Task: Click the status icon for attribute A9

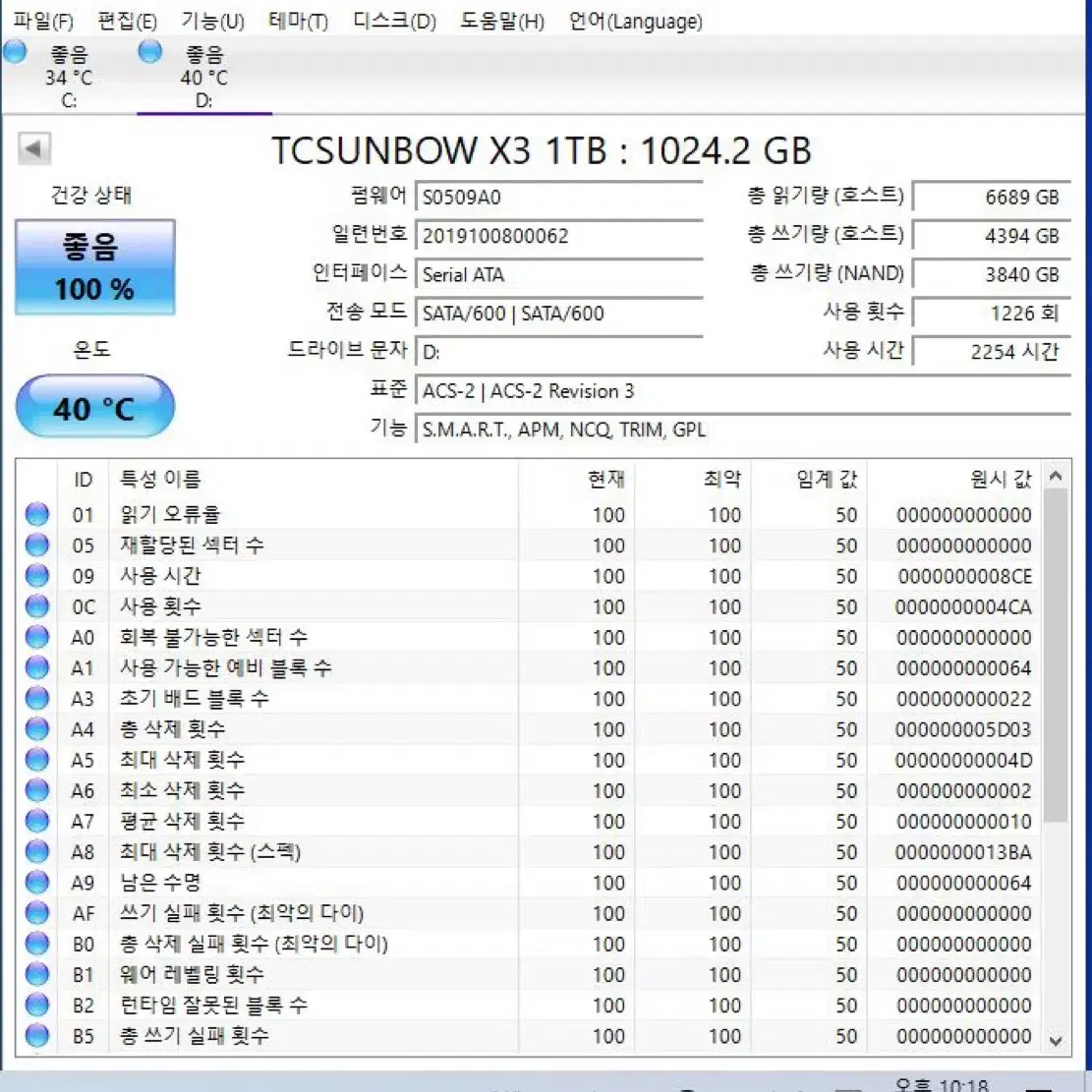Action: click(37, 883)
